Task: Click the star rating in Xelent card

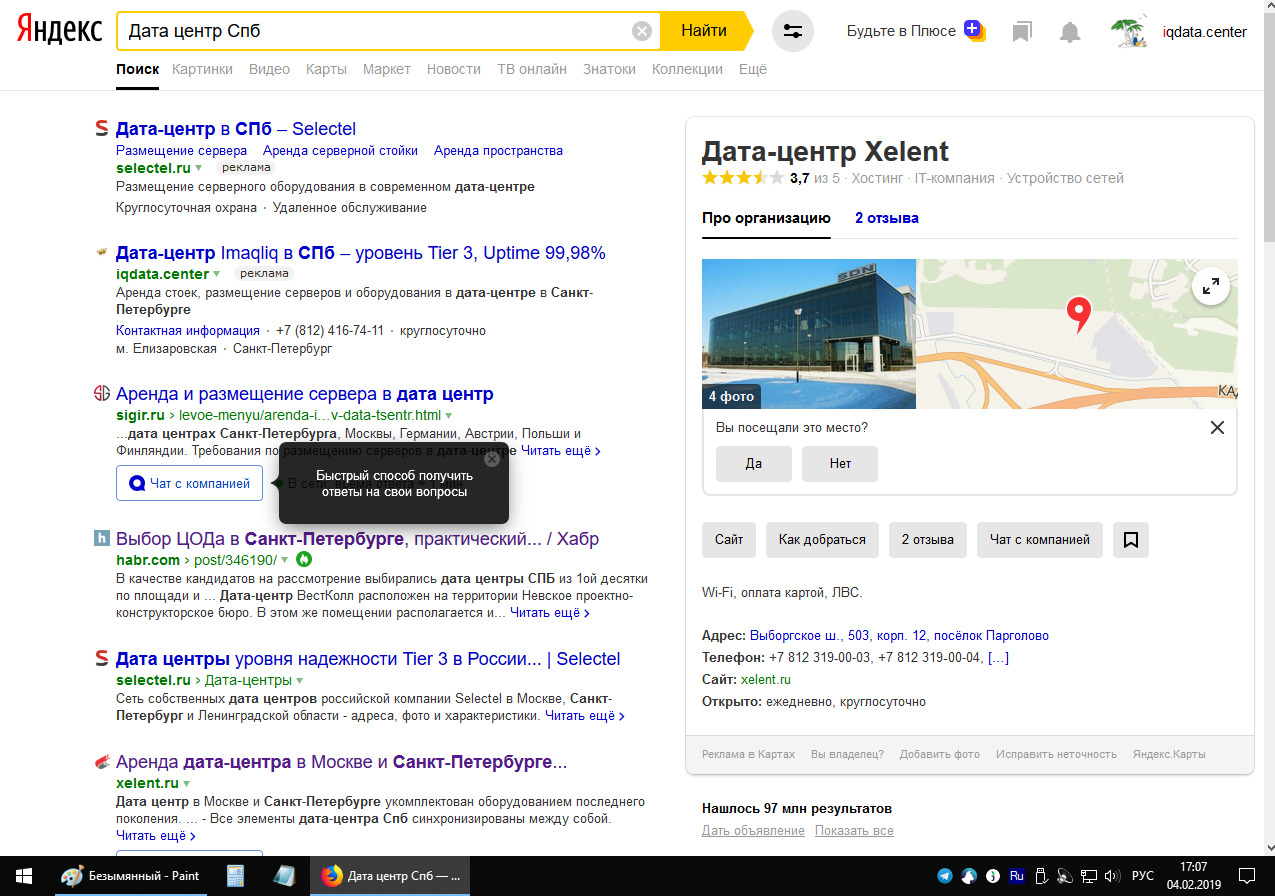Action: point(743,179)
